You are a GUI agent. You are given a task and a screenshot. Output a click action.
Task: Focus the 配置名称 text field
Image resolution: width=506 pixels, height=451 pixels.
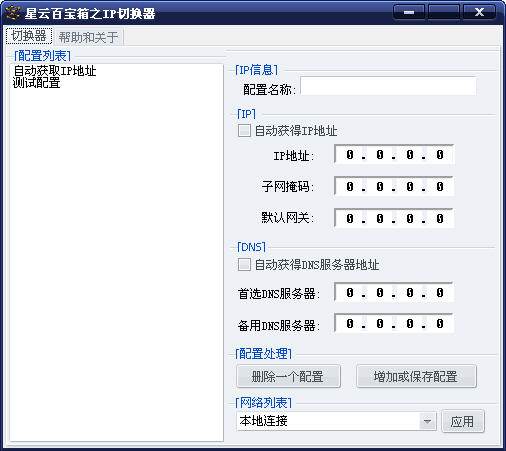(388, 86)
